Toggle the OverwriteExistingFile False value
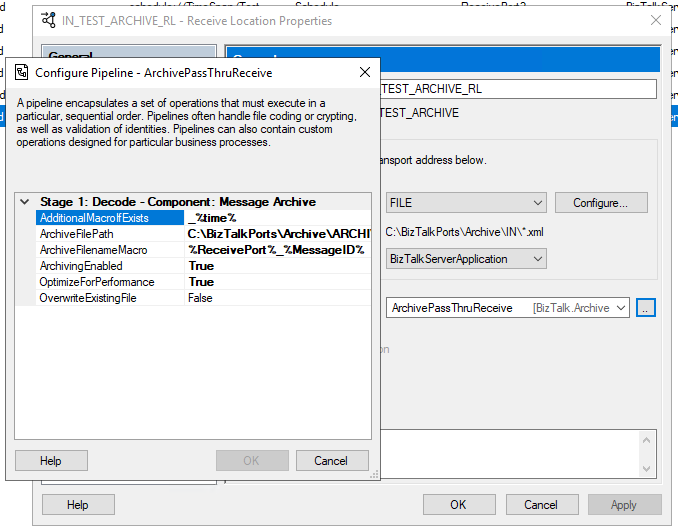Viewport: 678px width, 531px height. click(x=278, y=298)
